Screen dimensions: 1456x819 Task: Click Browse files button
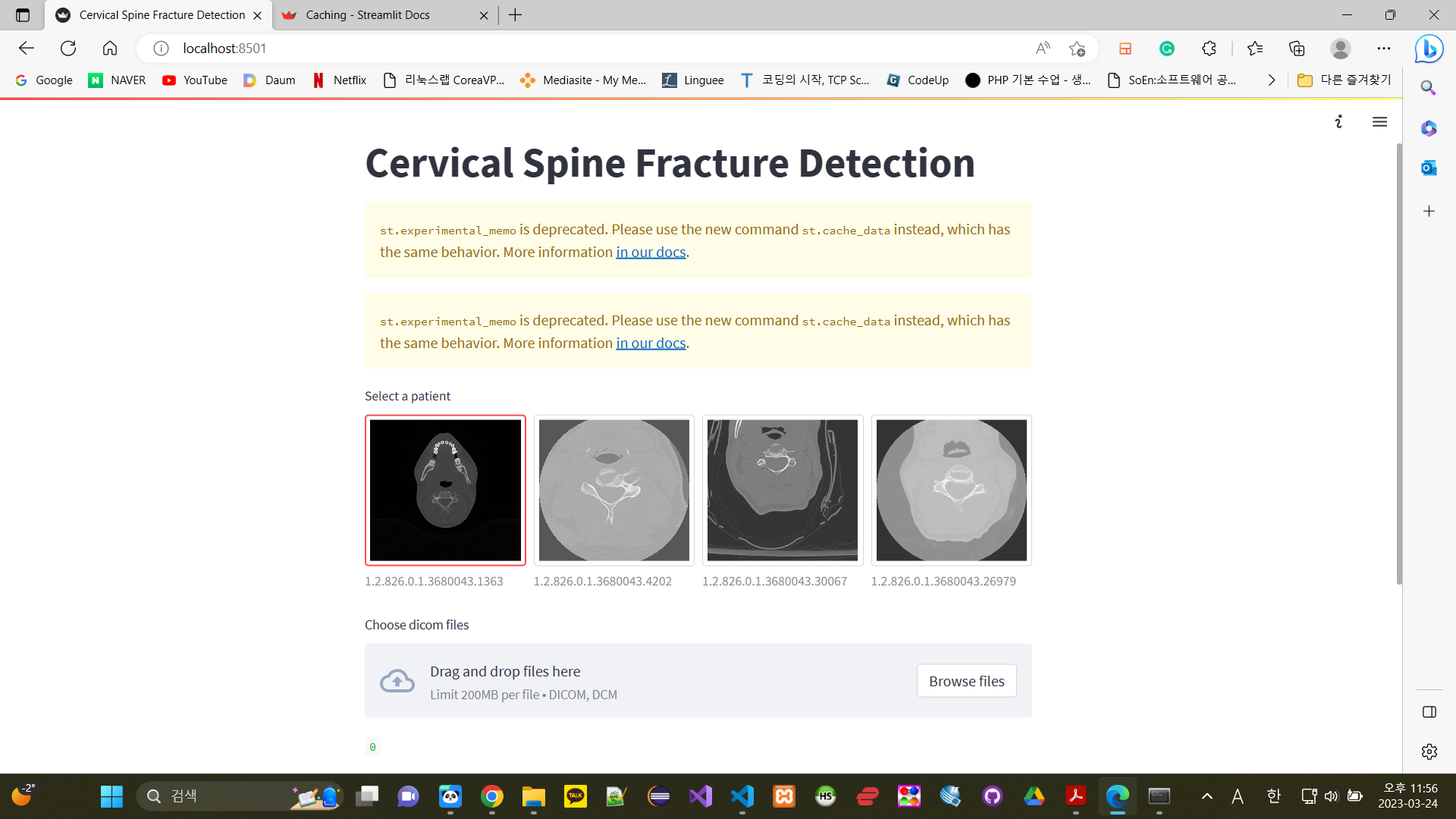pos(966,681)
